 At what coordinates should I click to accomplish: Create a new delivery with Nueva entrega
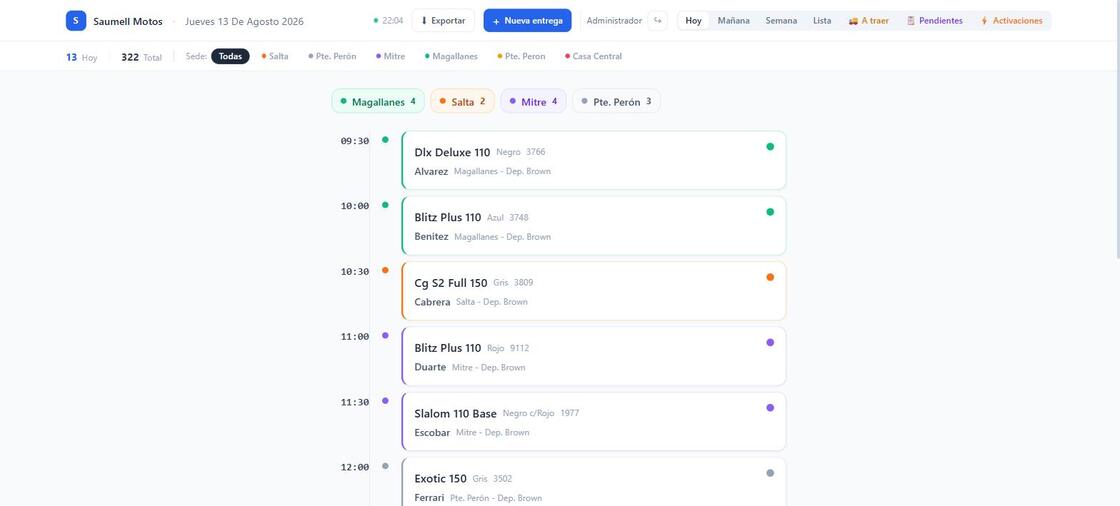527,21
